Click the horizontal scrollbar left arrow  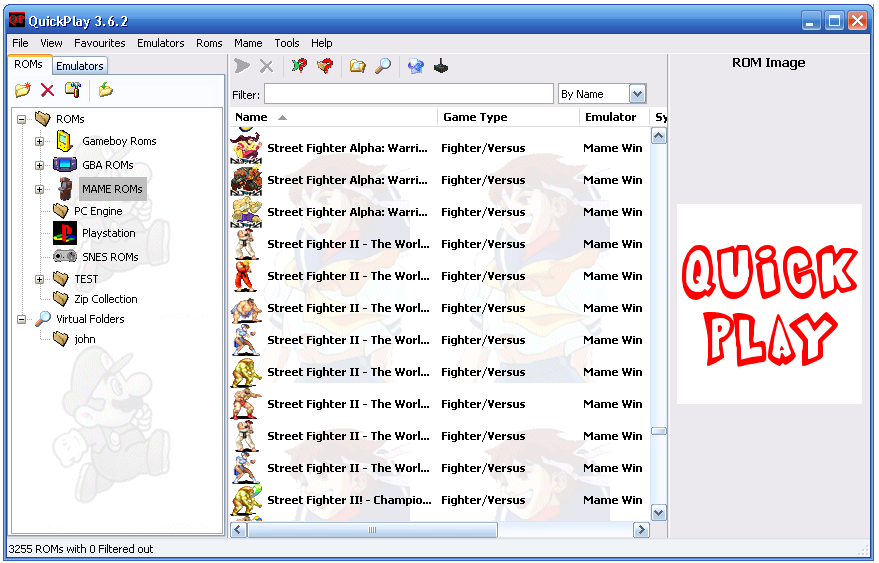(x=238, y=529)
